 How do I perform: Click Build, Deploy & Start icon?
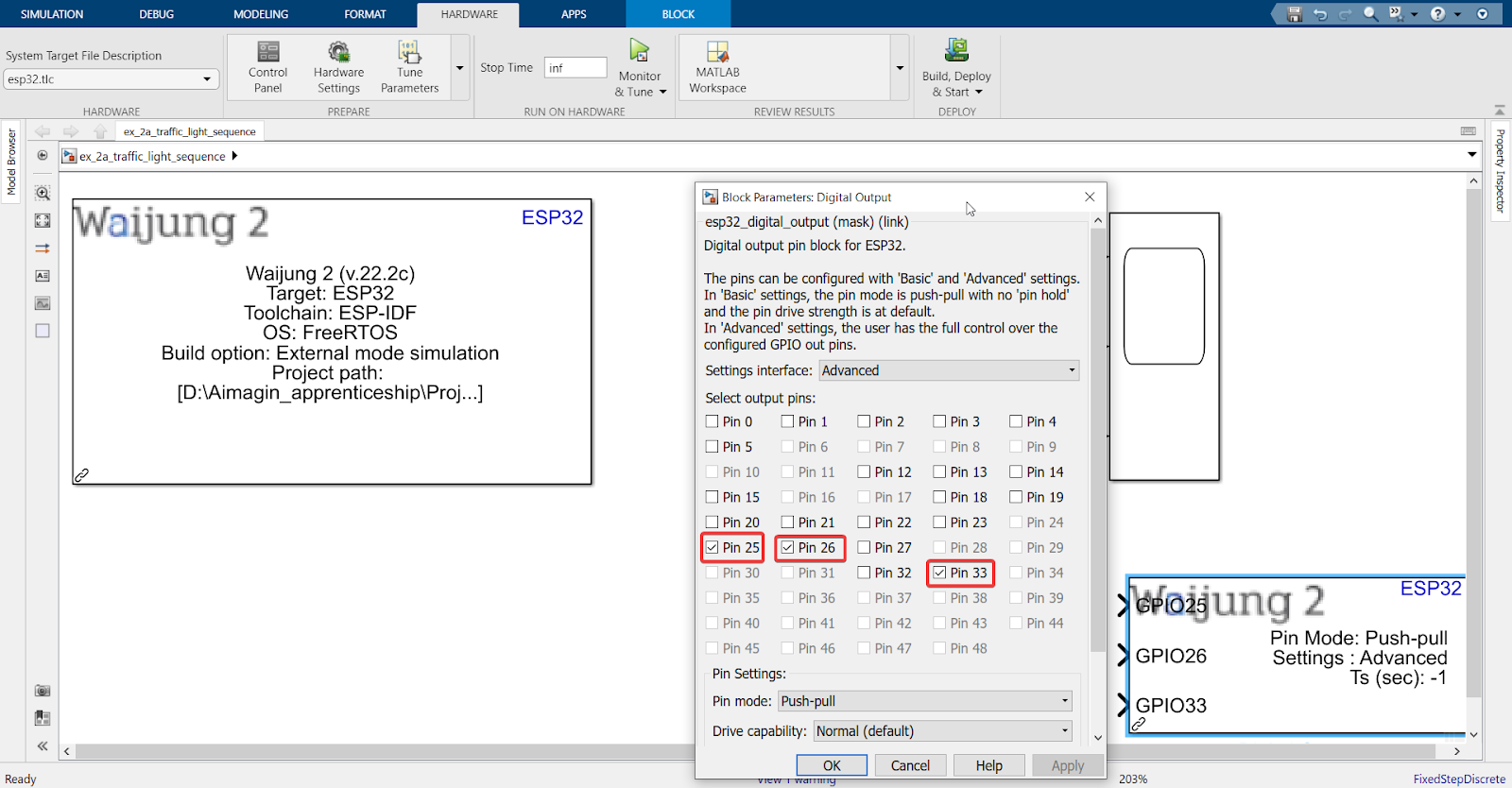point(956,51)
